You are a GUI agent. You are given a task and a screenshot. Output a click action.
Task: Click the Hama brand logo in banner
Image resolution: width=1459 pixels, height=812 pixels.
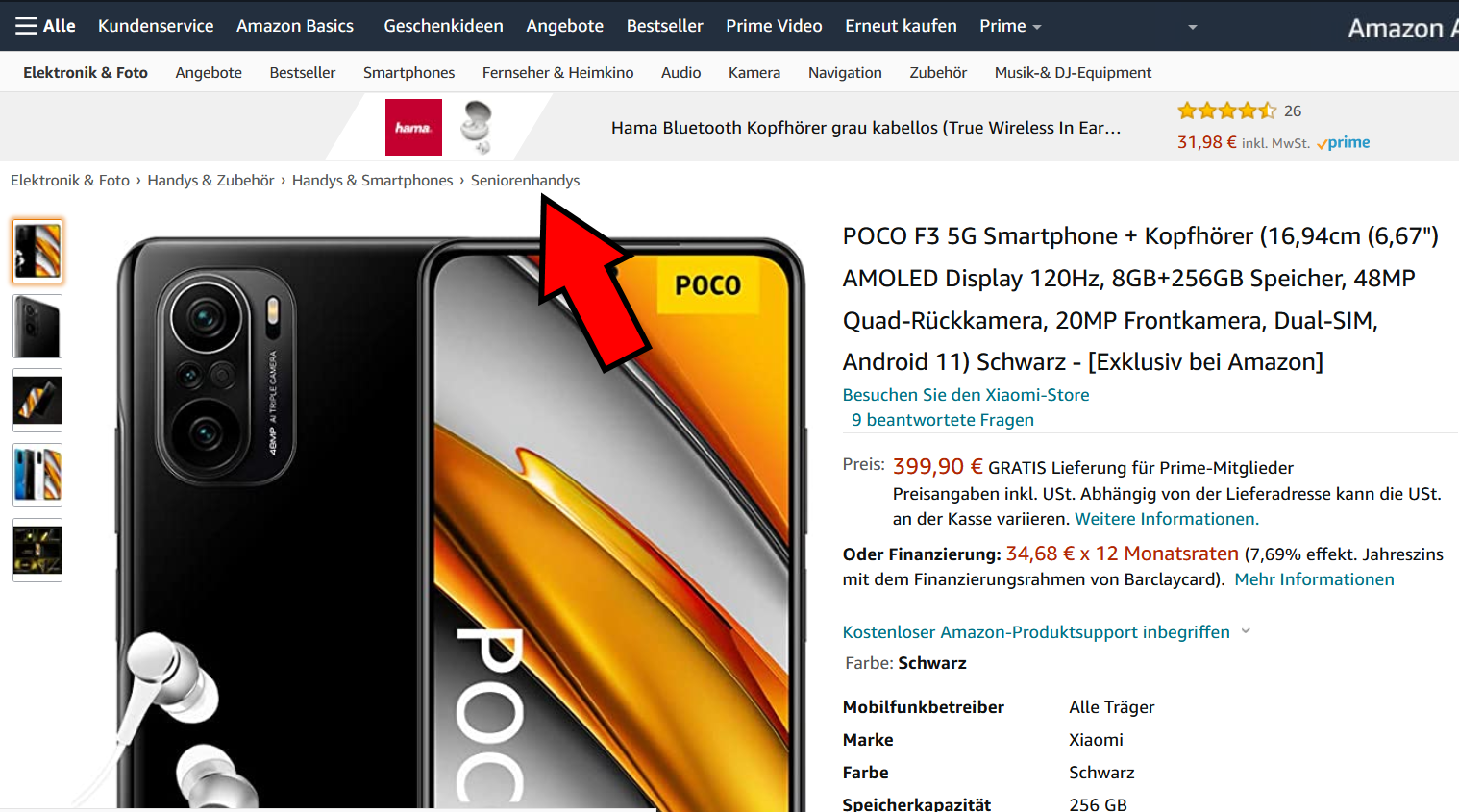coord(413,127)
